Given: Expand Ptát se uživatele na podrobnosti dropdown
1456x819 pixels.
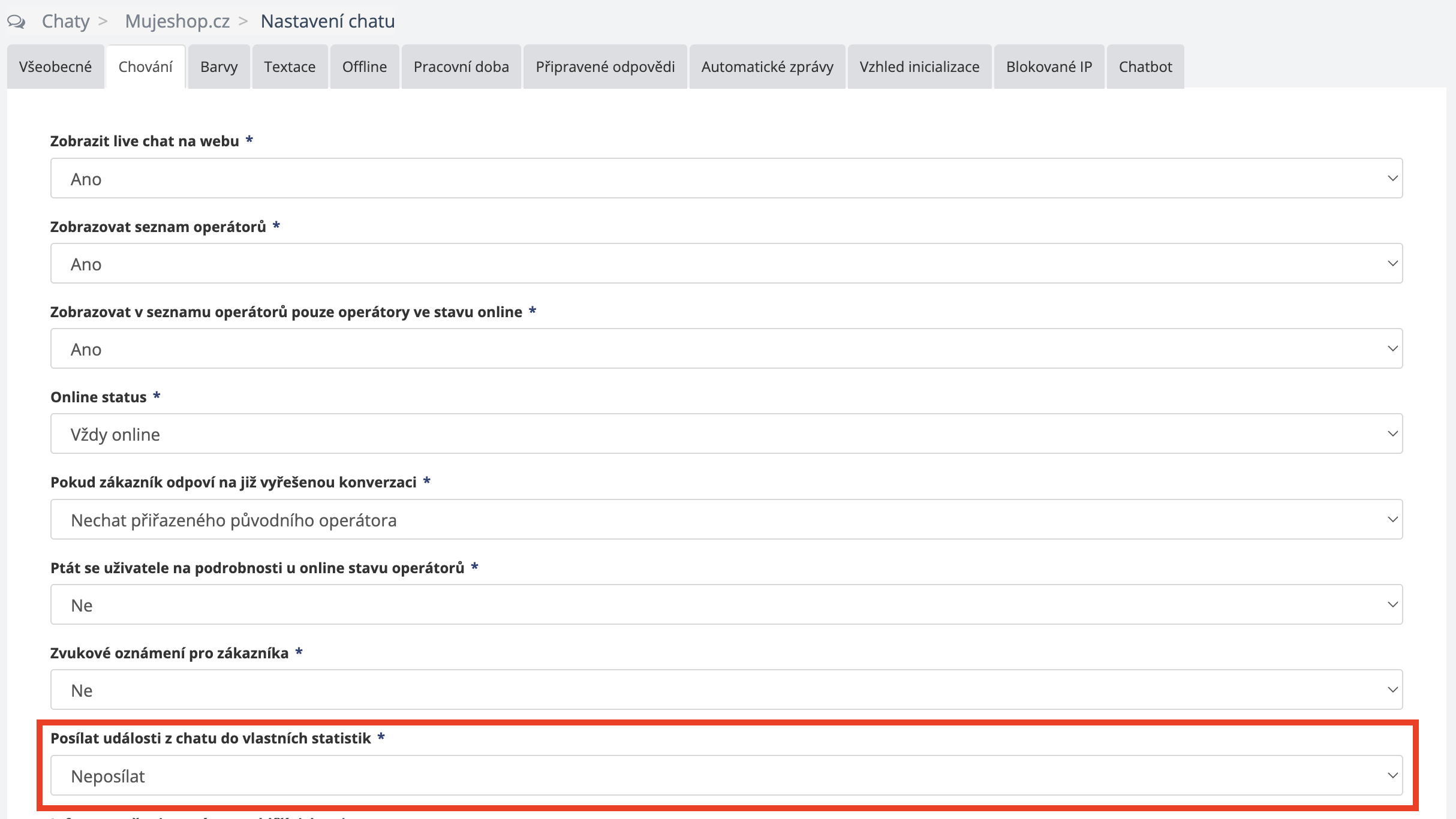Looking at the screenshot, I should pyautogui.click(x=726, y=605).
